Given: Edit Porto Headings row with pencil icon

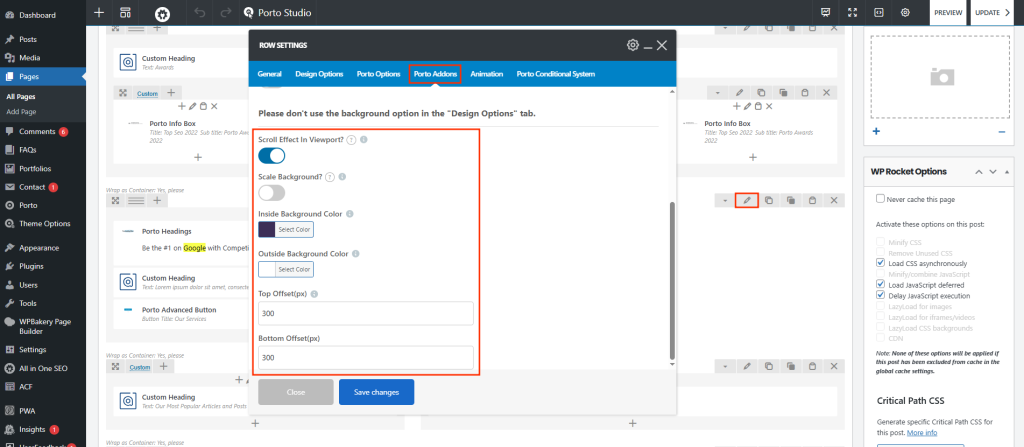Looking at the screenshot, I should 746,200.
